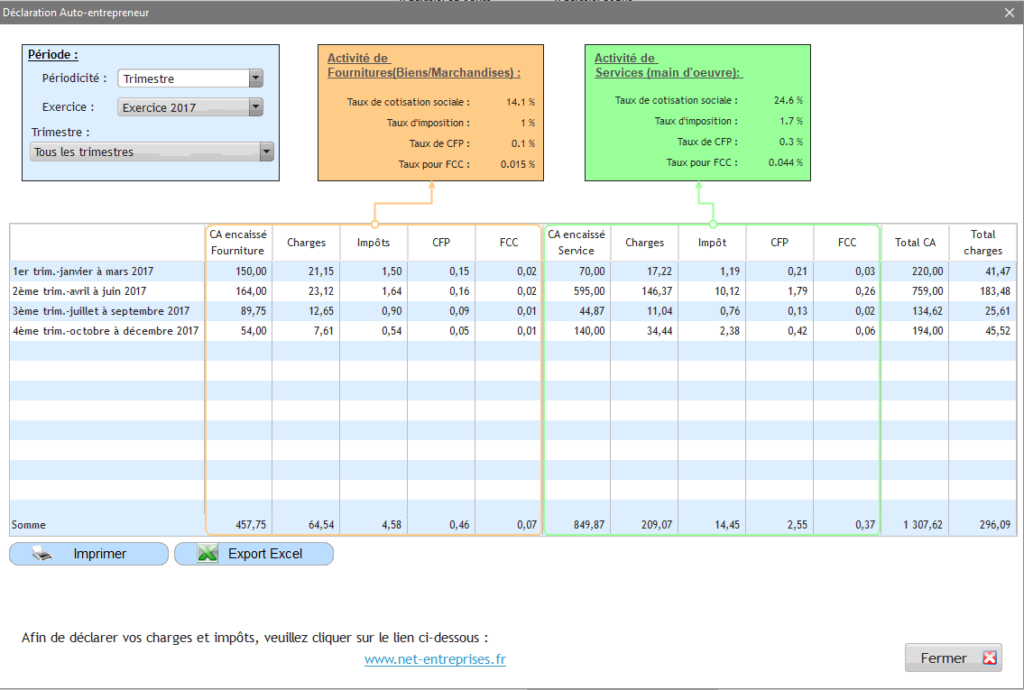This screenshot has width=1024, height=690.
Task: Select the row 2ème trim.-avril à juin 2017
Action: (x=100, y=291)
